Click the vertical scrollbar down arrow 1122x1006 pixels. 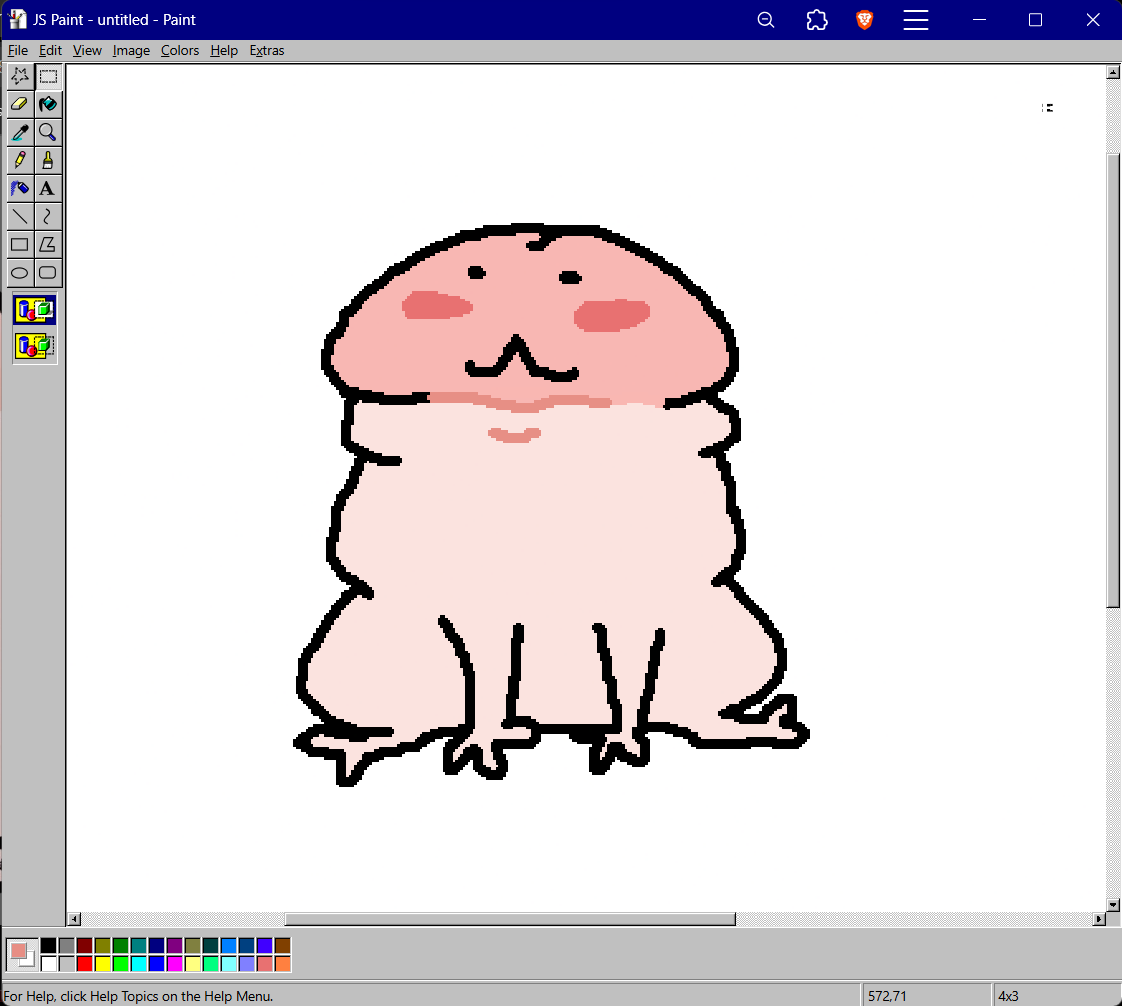coord(1113,905)
